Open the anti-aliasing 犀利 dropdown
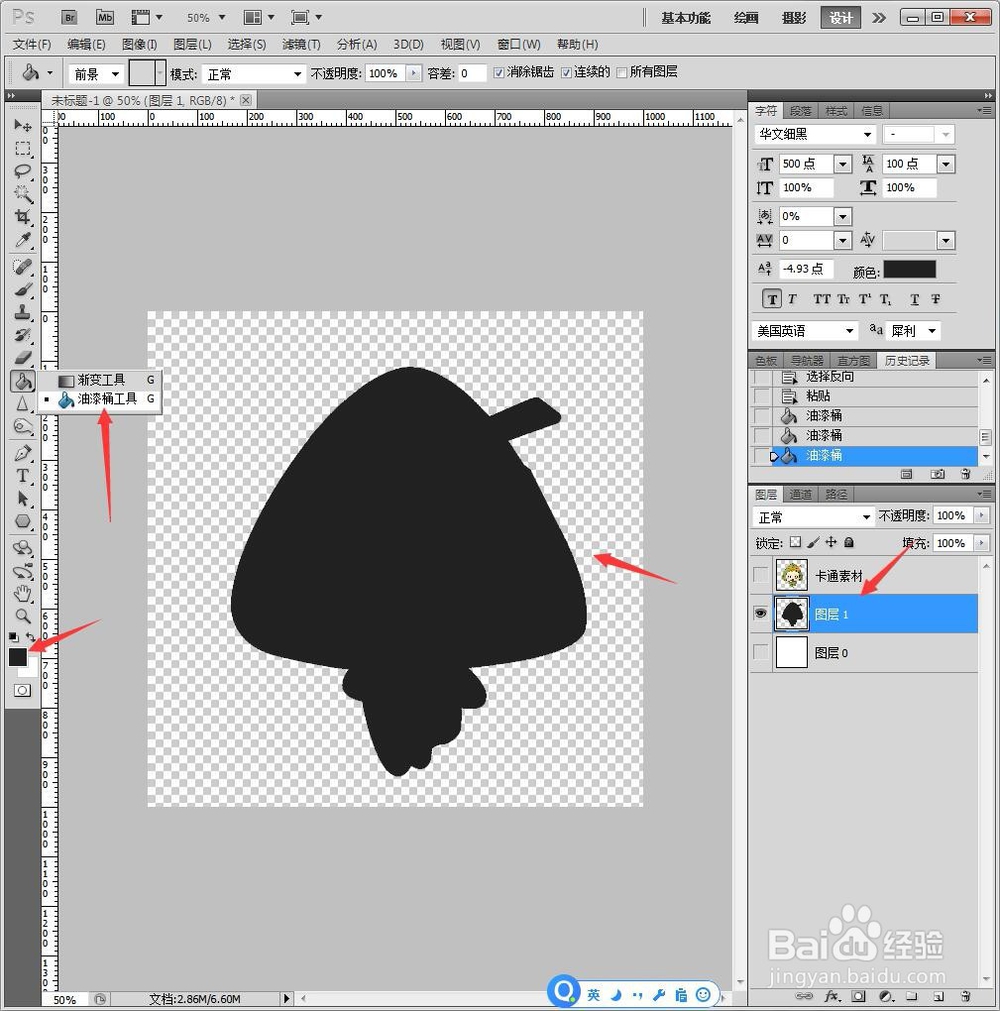This screenshot has height=1011, width=1000. coord(914,331)
